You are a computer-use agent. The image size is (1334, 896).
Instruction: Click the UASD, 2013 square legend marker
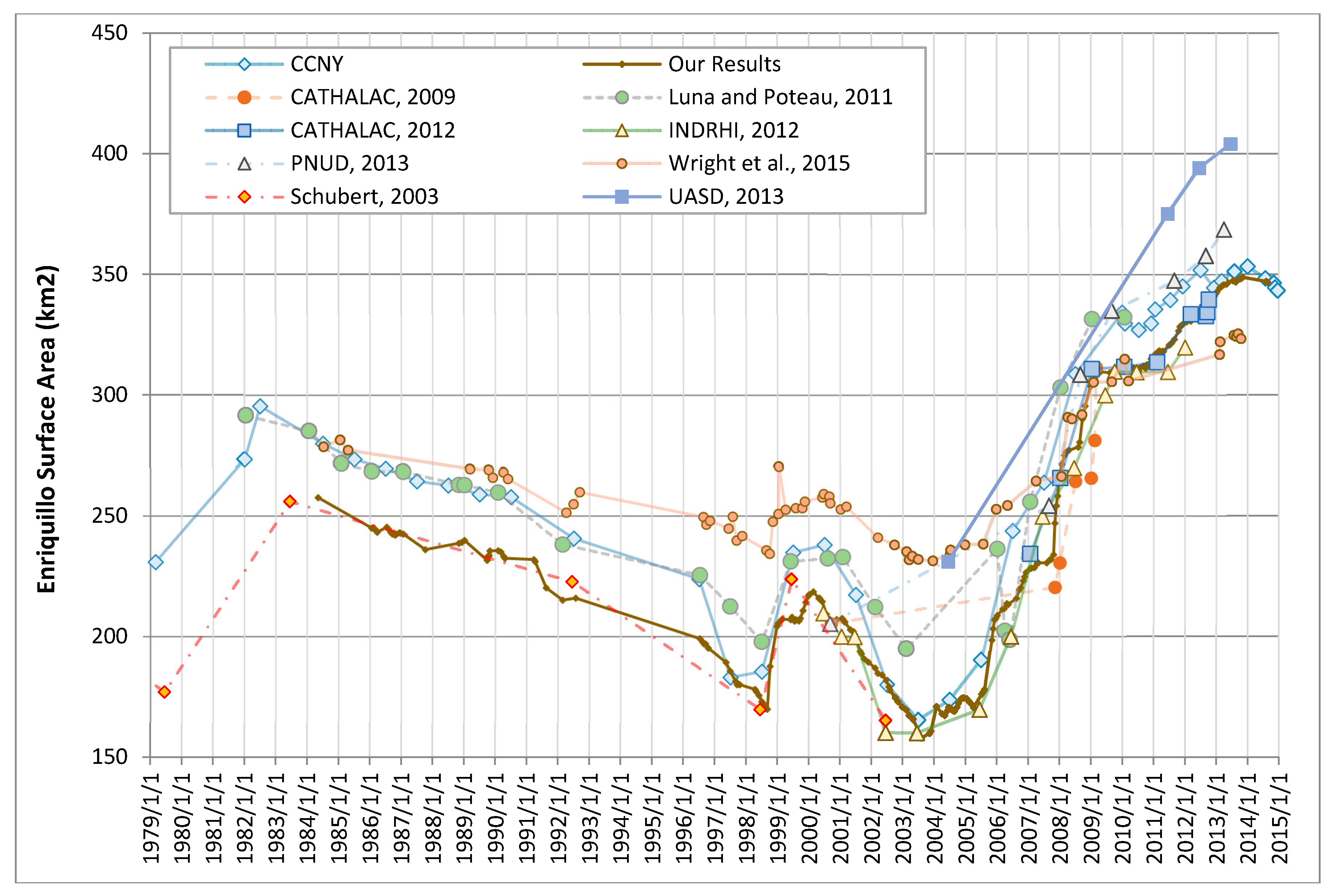coord(622,197)
